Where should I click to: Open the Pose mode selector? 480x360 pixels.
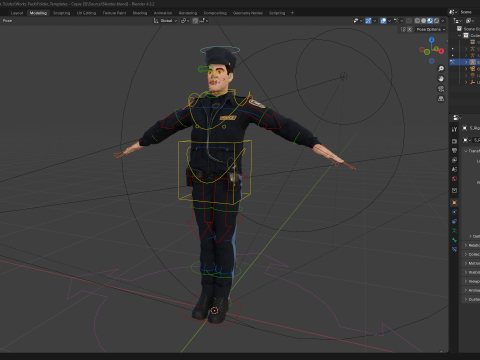point(7,21)
